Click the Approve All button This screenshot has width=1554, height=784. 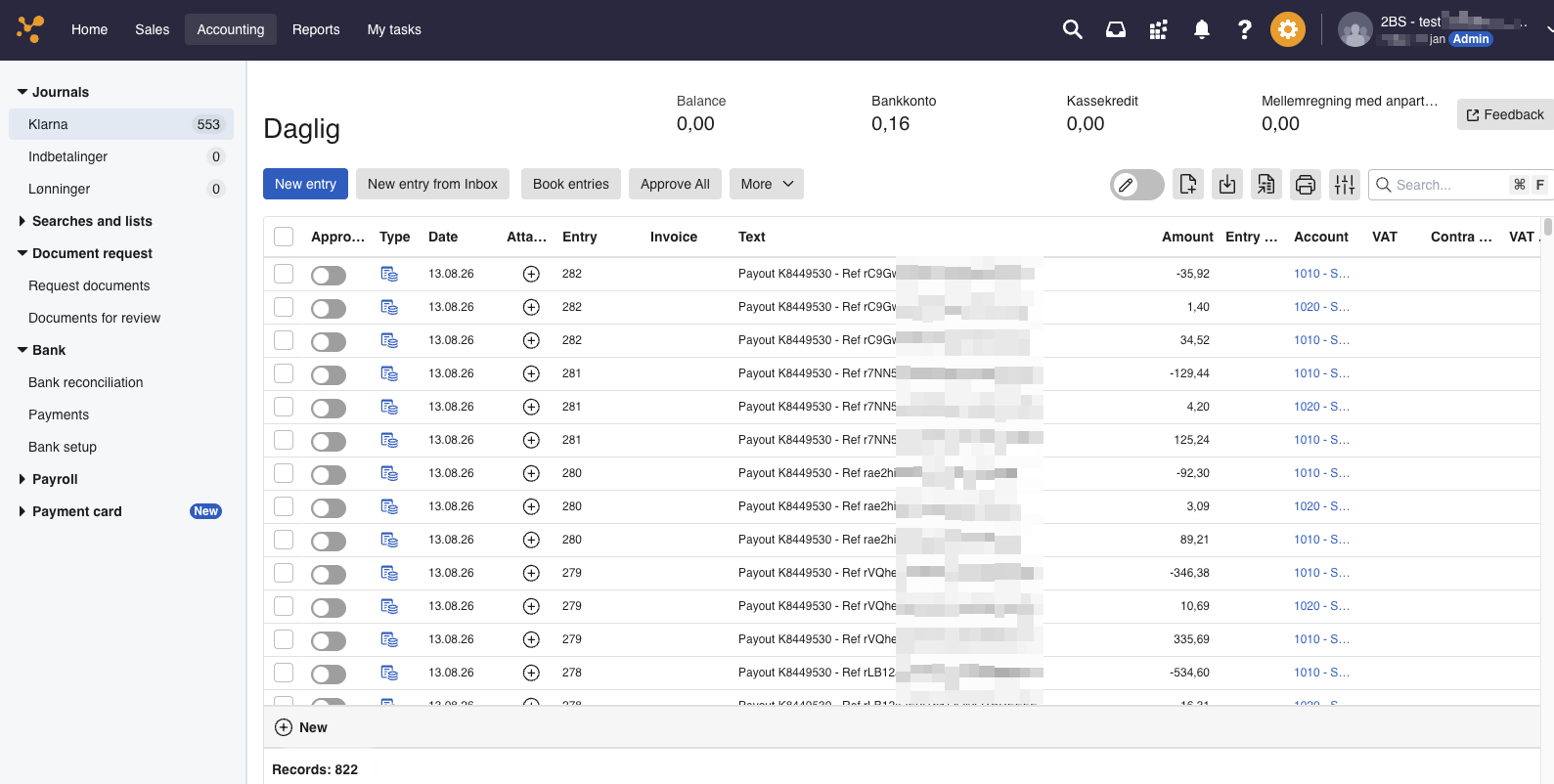(675, 184)
